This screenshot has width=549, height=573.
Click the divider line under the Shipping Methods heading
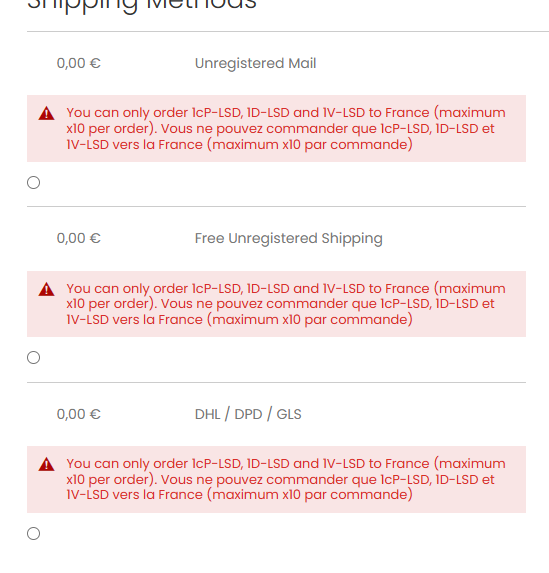pos(288,31)
